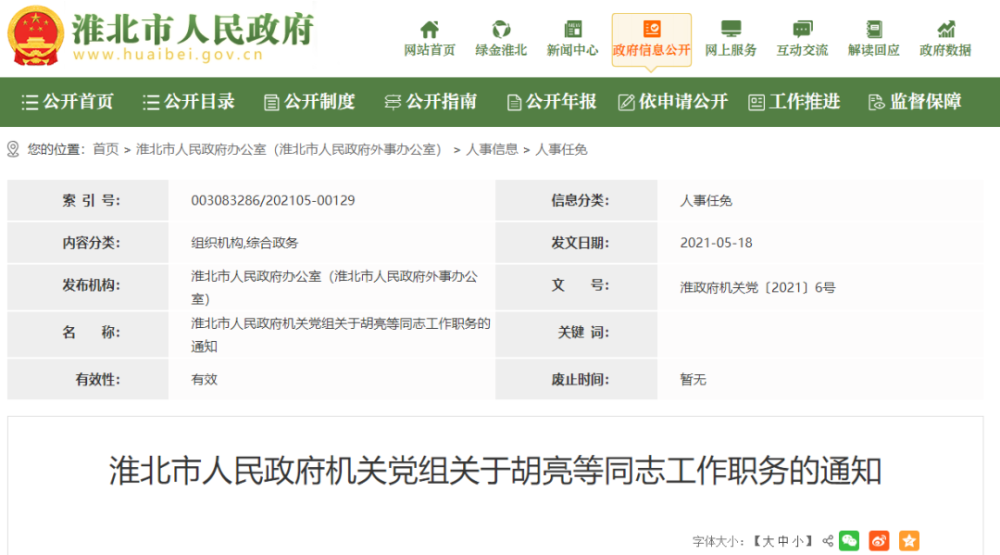The image size is (1000, 555).
Task: Open the 绿金淮北 section icon
Action: pyautogui.click(x=501, y=30)
